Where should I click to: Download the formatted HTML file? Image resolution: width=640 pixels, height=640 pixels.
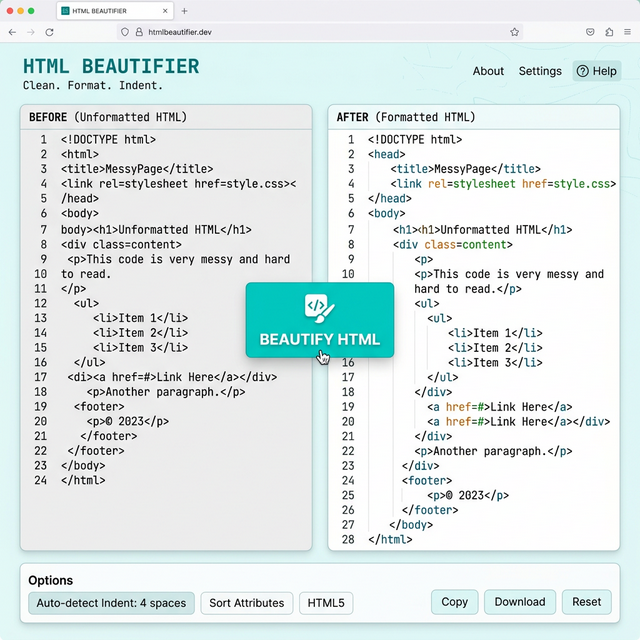(520, 602)
